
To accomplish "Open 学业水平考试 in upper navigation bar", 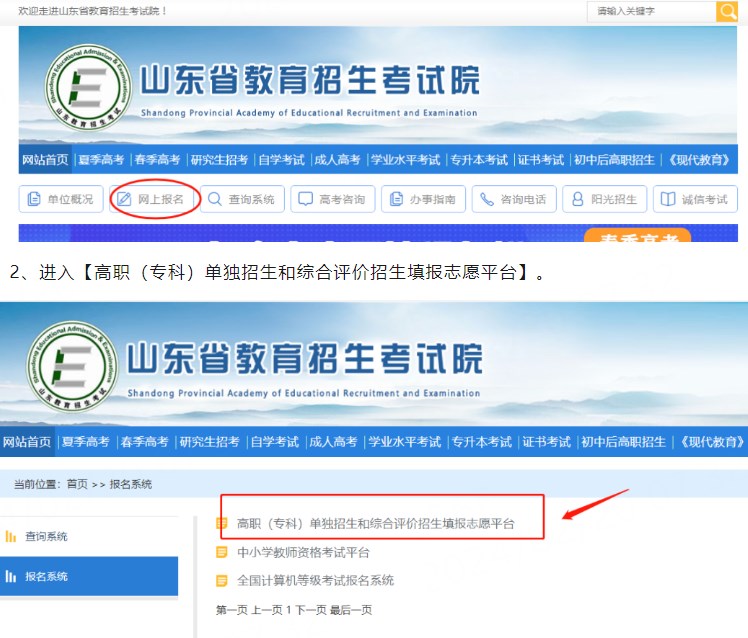I will tap(405, 159).
